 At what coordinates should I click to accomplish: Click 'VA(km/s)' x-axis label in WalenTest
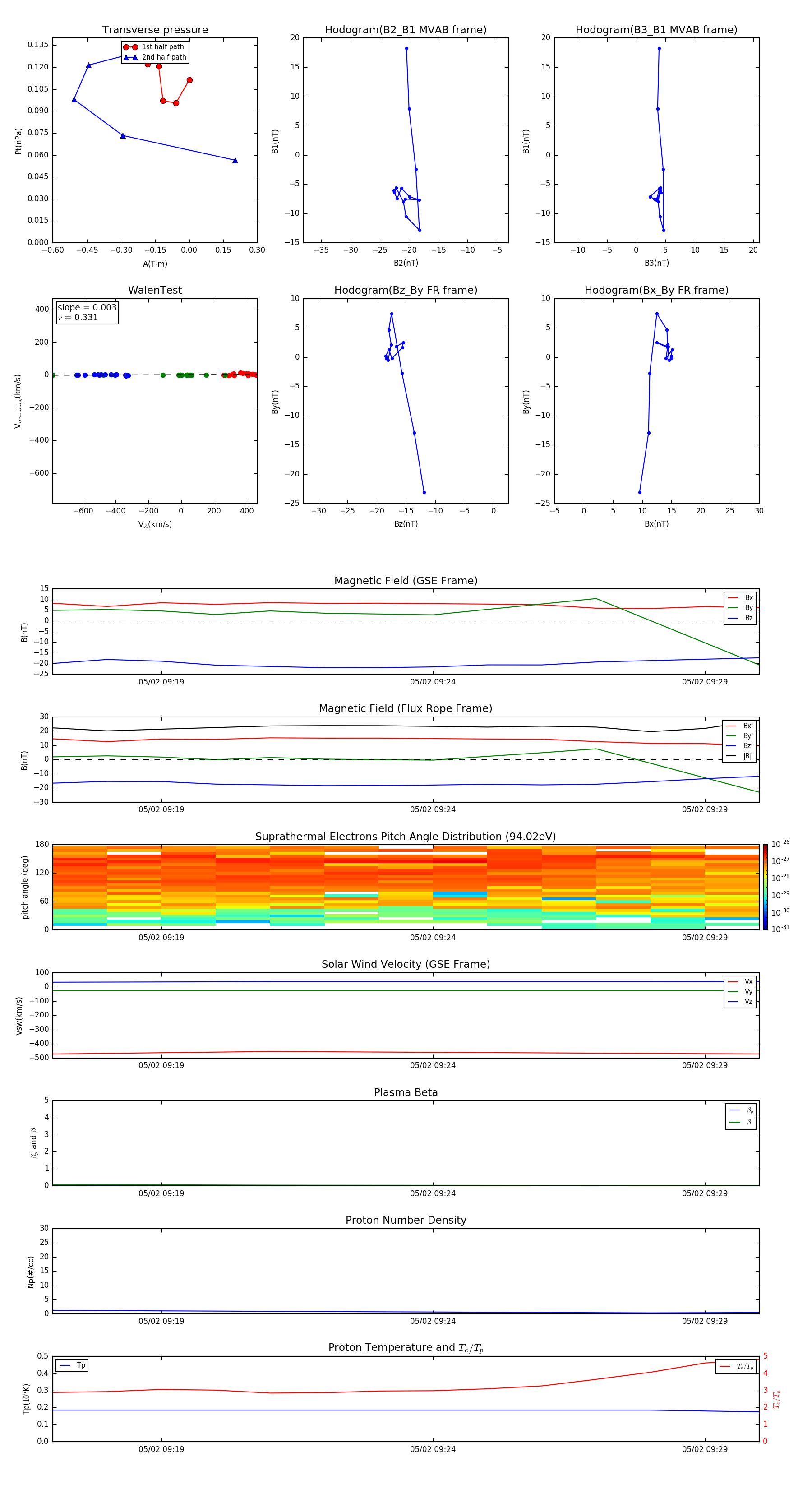coord(155,524)
